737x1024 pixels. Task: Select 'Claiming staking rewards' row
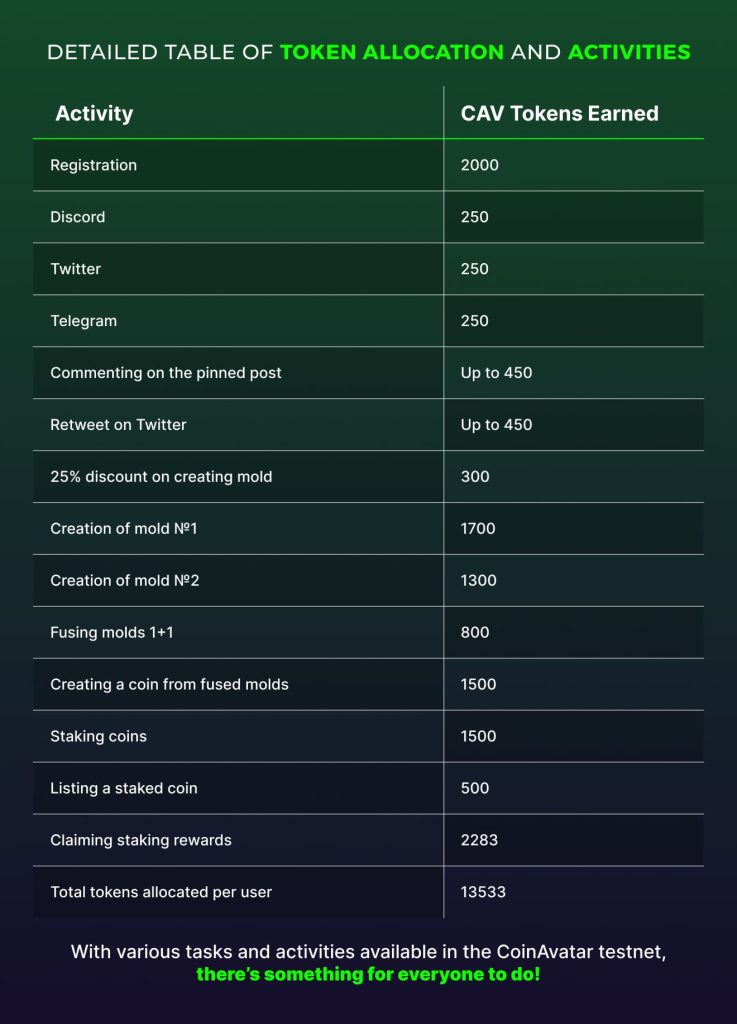pos(141,841)
